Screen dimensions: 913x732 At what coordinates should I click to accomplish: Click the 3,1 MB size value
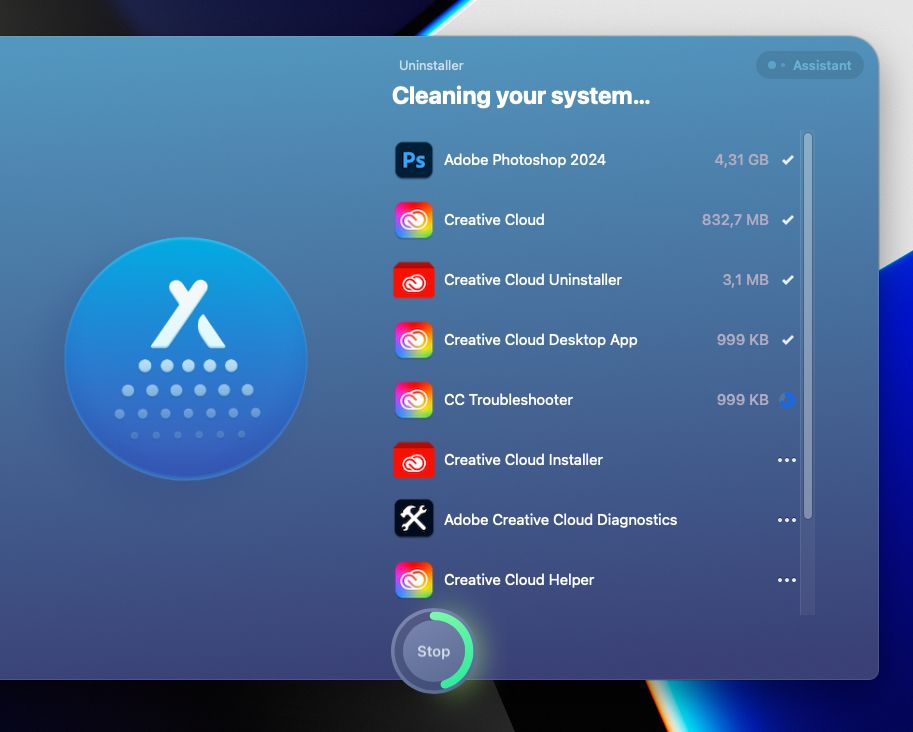point(745,280)
